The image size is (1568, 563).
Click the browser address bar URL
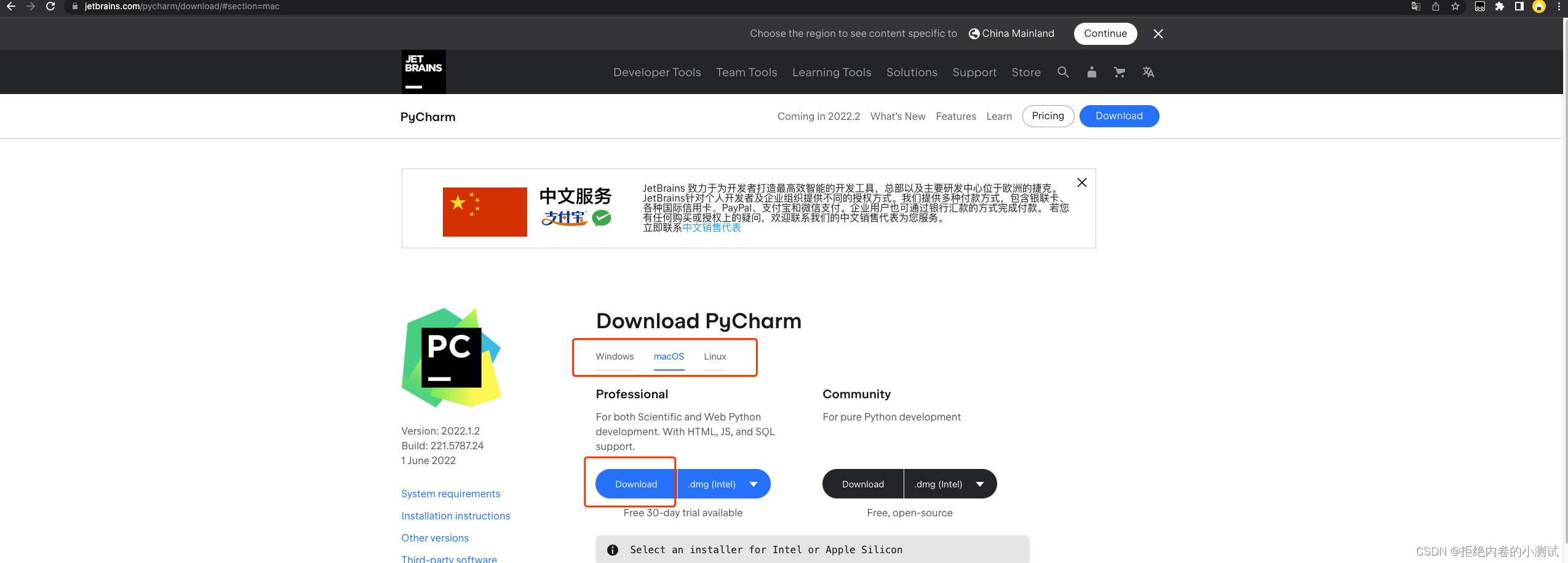click(182, 6)
